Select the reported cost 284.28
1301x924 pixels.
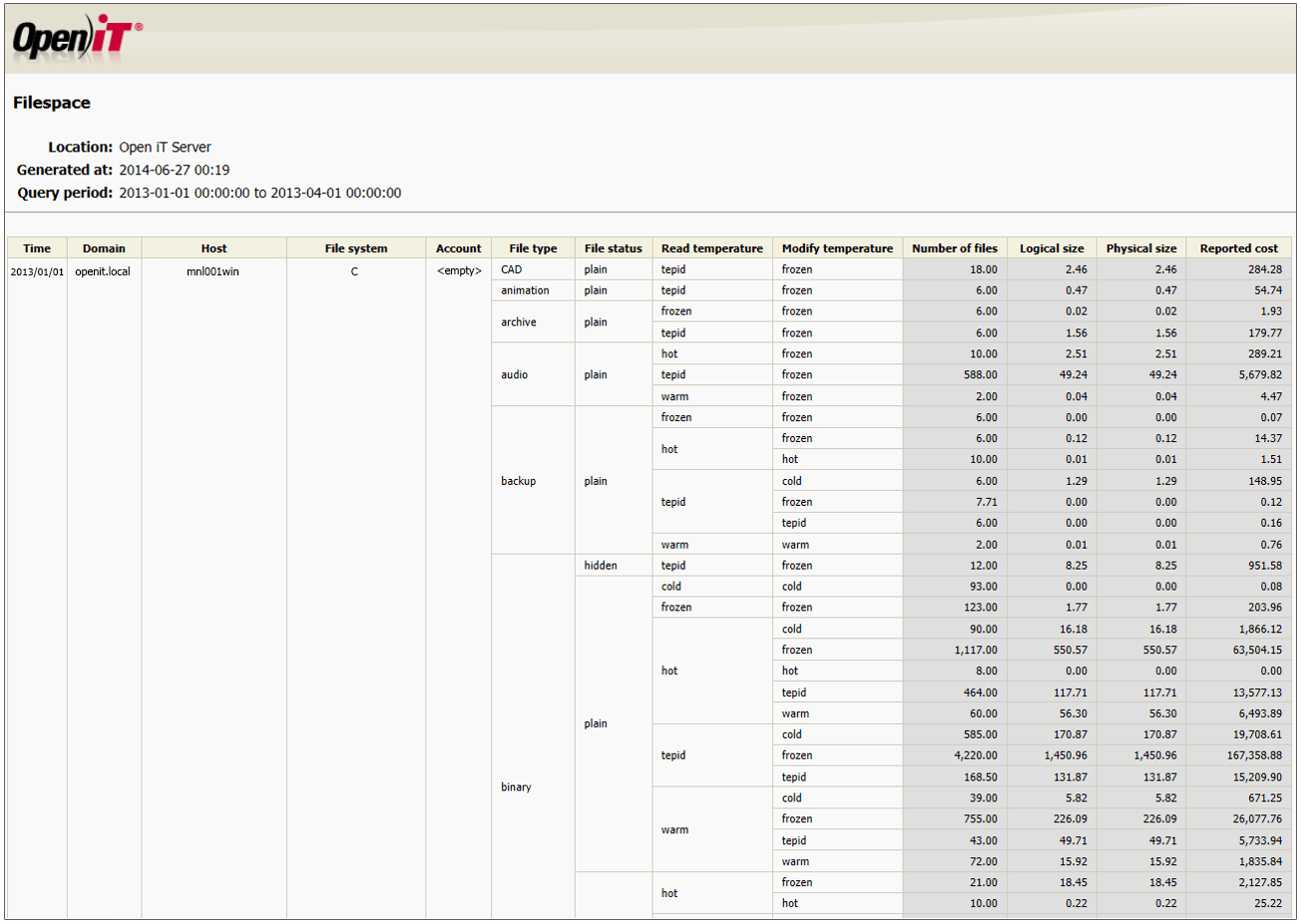point(1265,269)
